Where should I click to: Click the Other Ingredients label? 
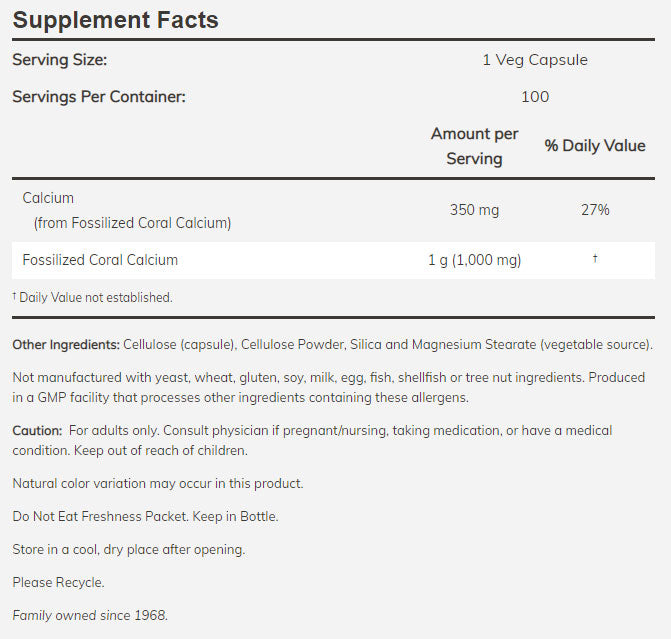point(65,345)
